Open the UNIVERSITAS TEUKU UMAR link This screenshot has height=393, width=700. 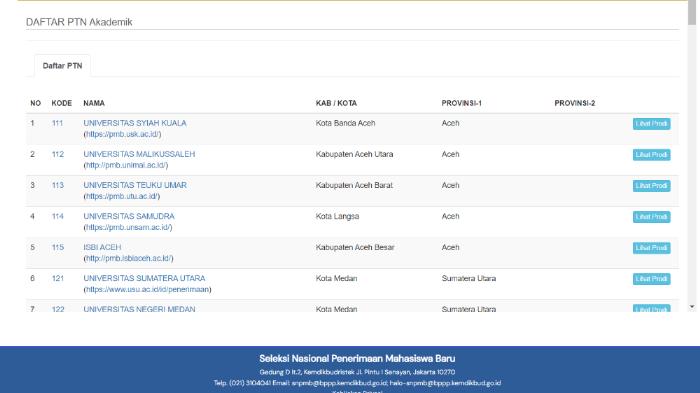[135, 185]
